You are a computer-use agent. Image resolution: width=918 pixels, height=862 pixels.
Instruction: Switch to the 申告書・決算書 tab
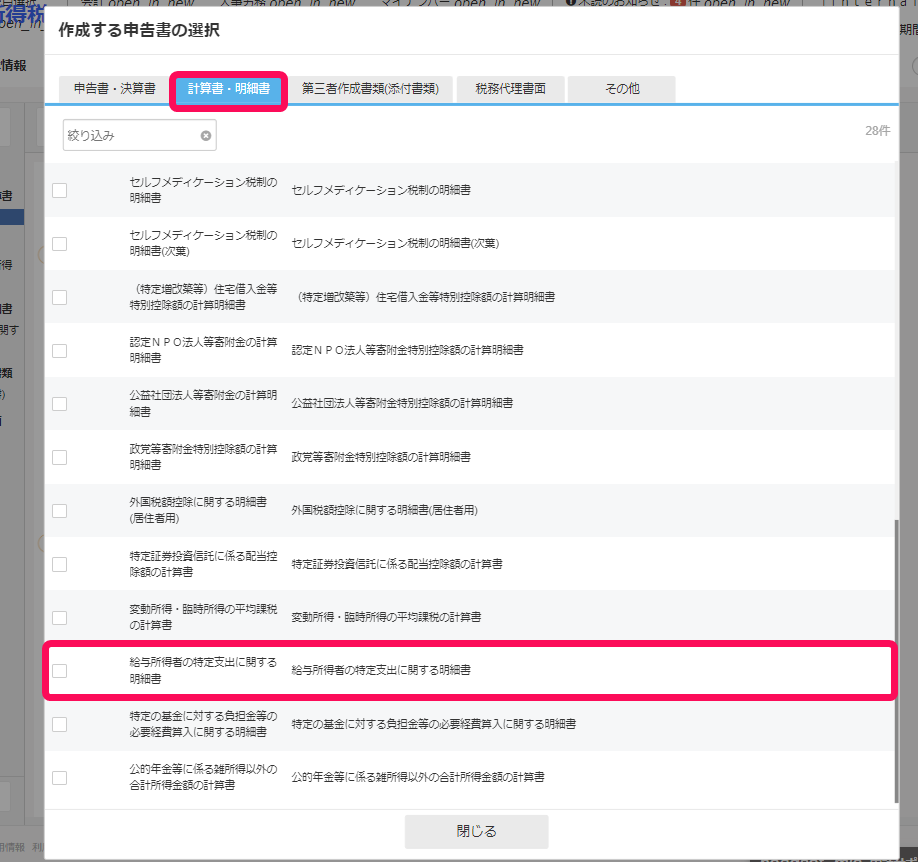(x=115, y=89)
